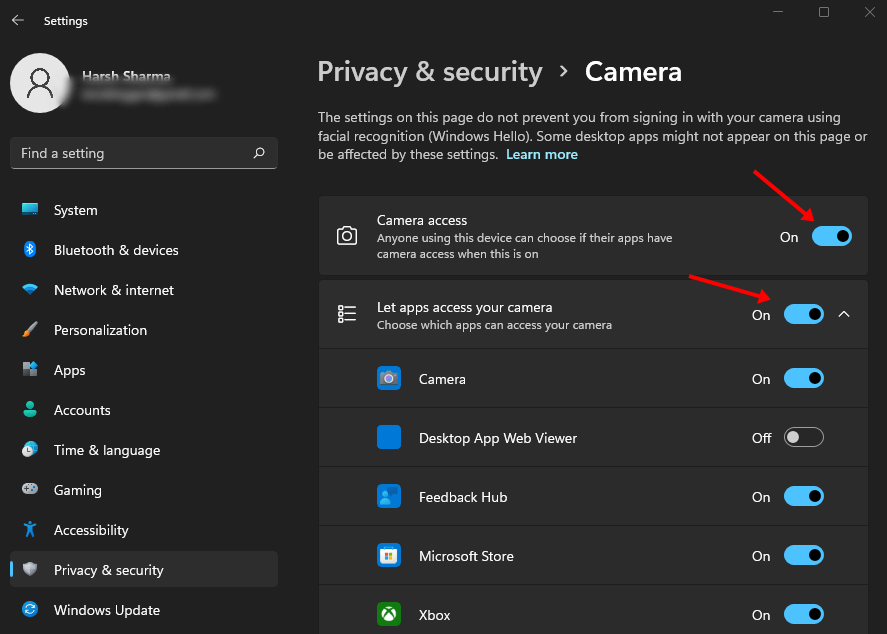This screenshot has height=634, width=887.
Task: Switch to Windows Update settings
Action: (31, 610)
